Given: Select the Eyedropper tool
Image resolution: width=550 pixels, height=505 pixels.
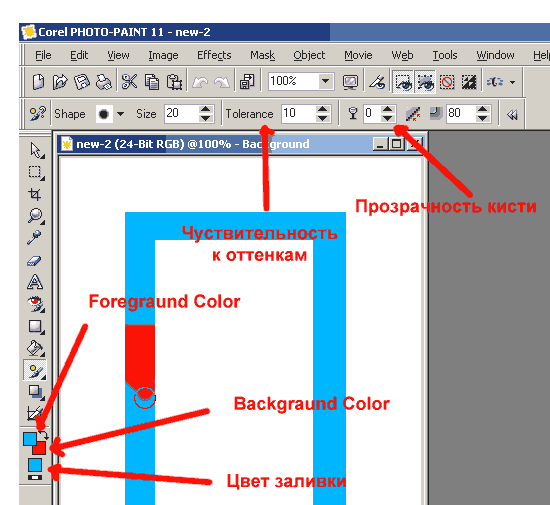Looking at the screenshot, I should click(34, 237).
